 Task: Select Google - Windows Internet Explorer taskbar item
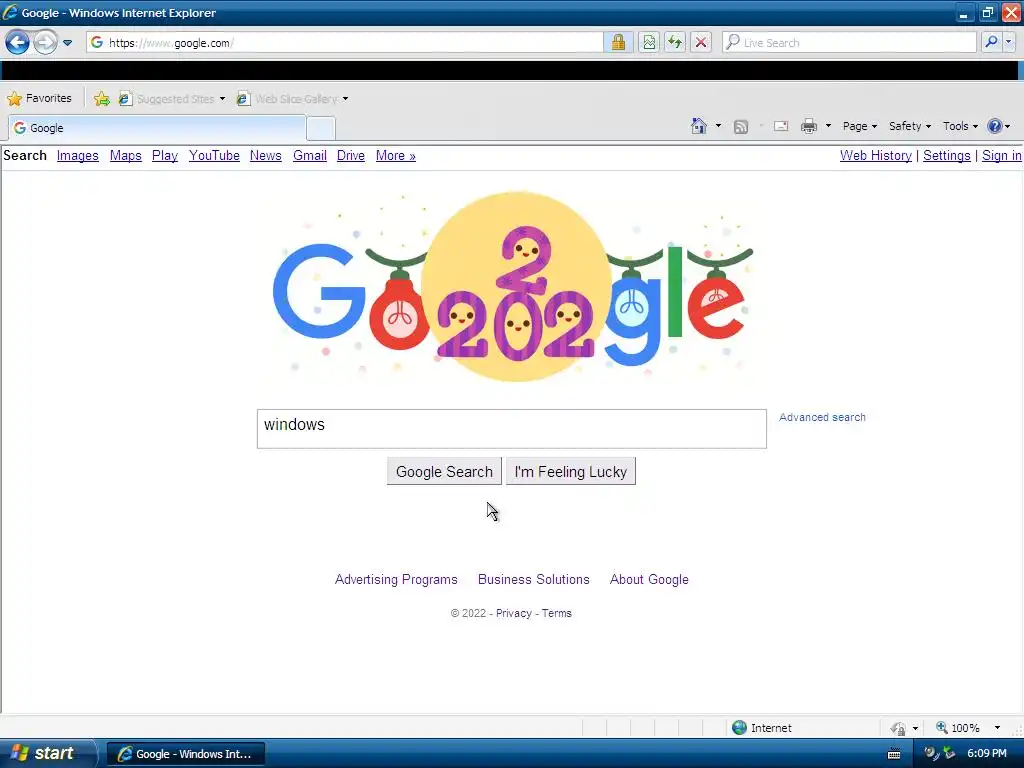tap(186, 754)
